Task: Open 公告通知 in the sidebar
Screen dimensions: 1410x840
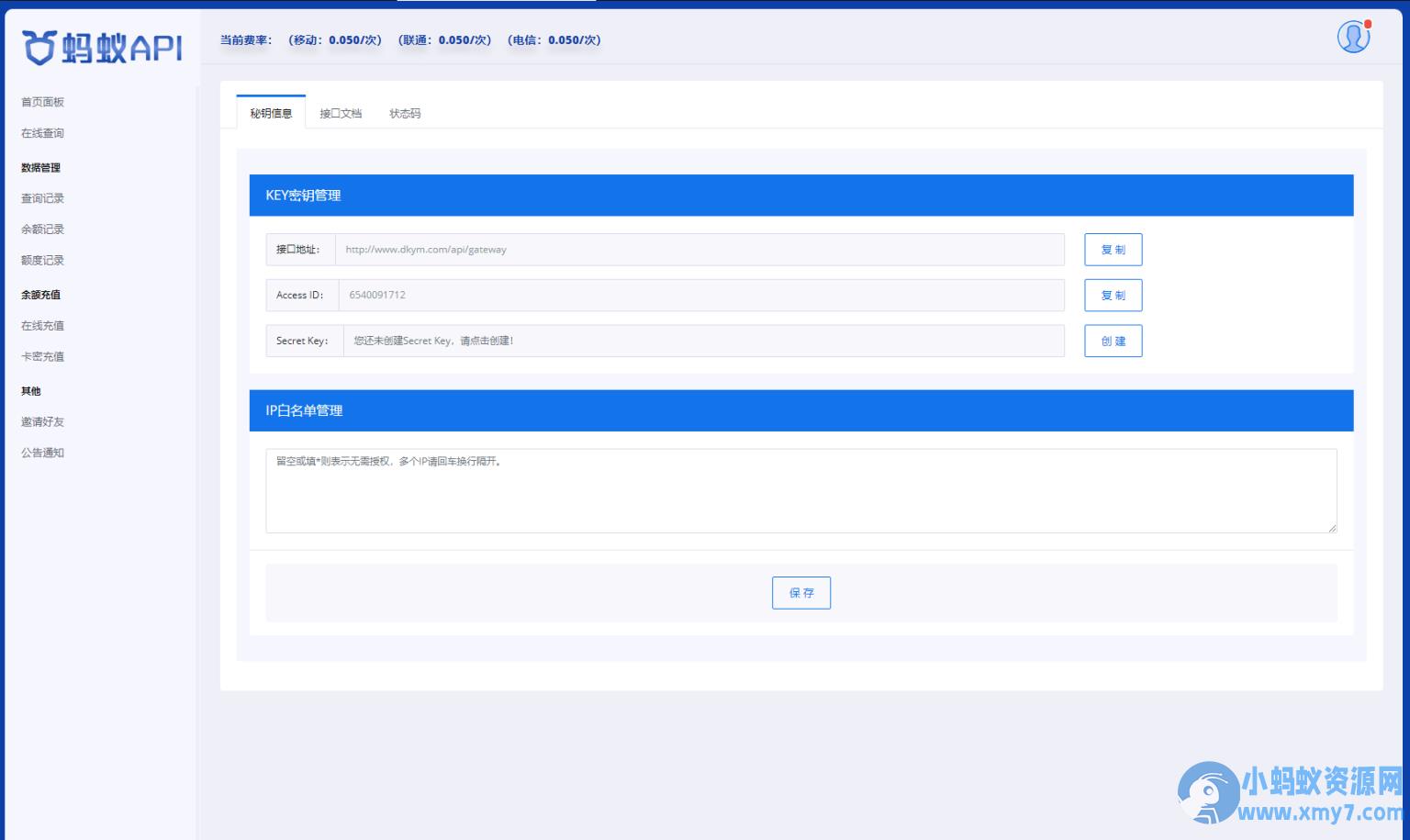Action: pyautogui.click(x=42, y=454)
